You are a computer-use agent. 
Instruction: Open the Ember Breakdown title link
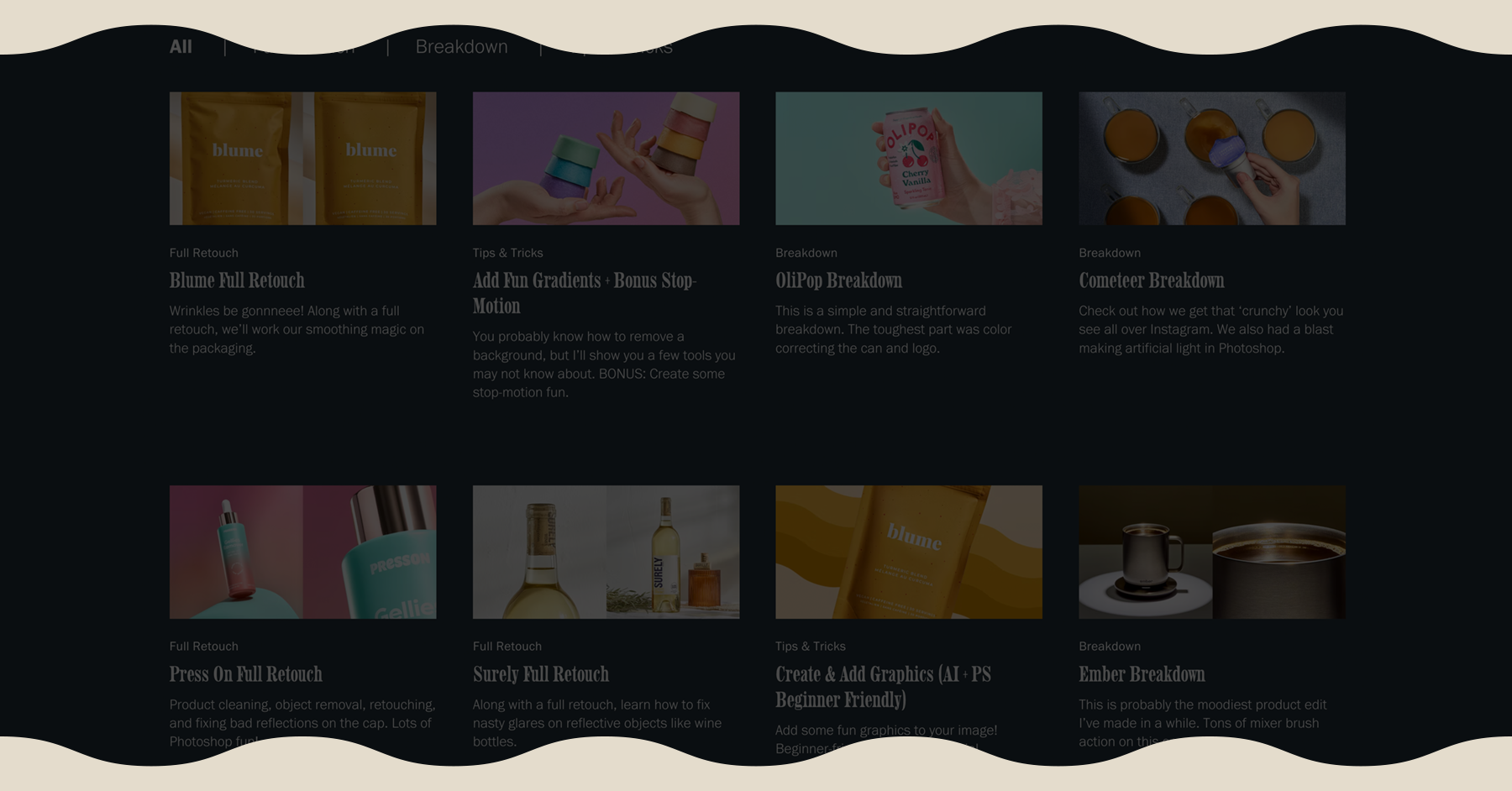coord(1142,674)
